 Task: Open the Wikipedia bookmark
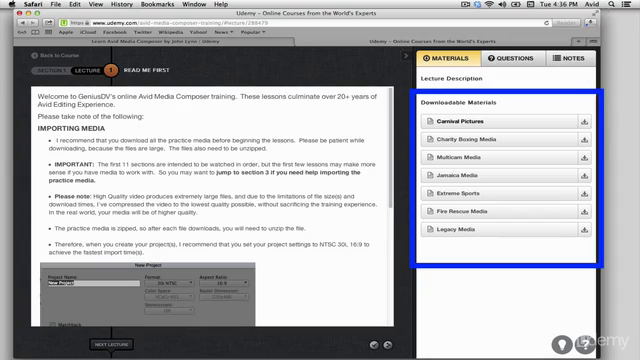click(171, 32)
